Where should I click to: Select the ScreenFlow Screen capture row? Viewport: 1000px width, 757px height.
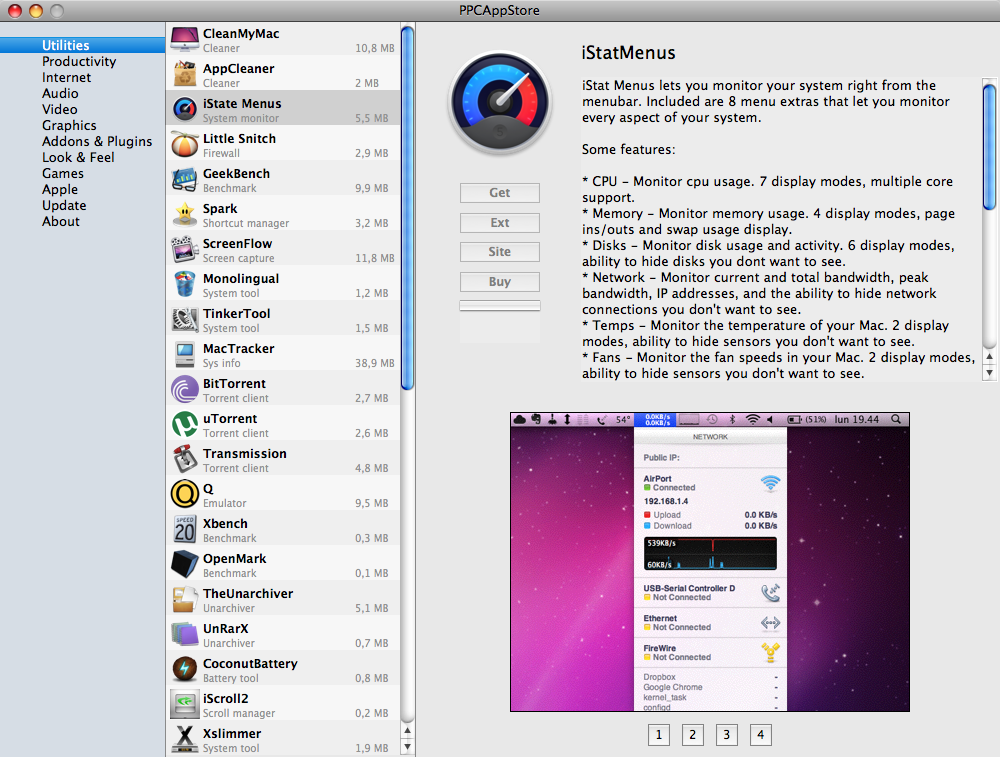[x=283, y=250]
